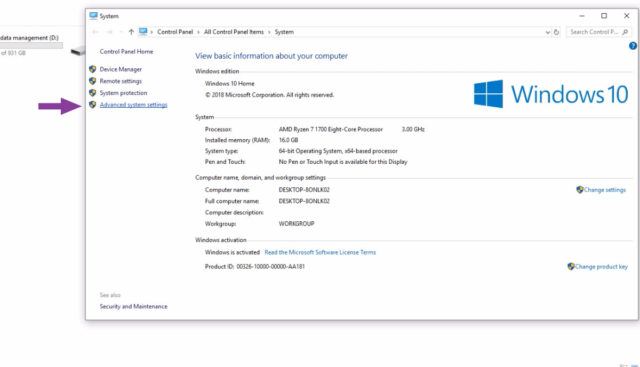The width and height of the screenshot is (640, 367).
Task: Expand chevron after All Control Panel Items
Action: 269,32
